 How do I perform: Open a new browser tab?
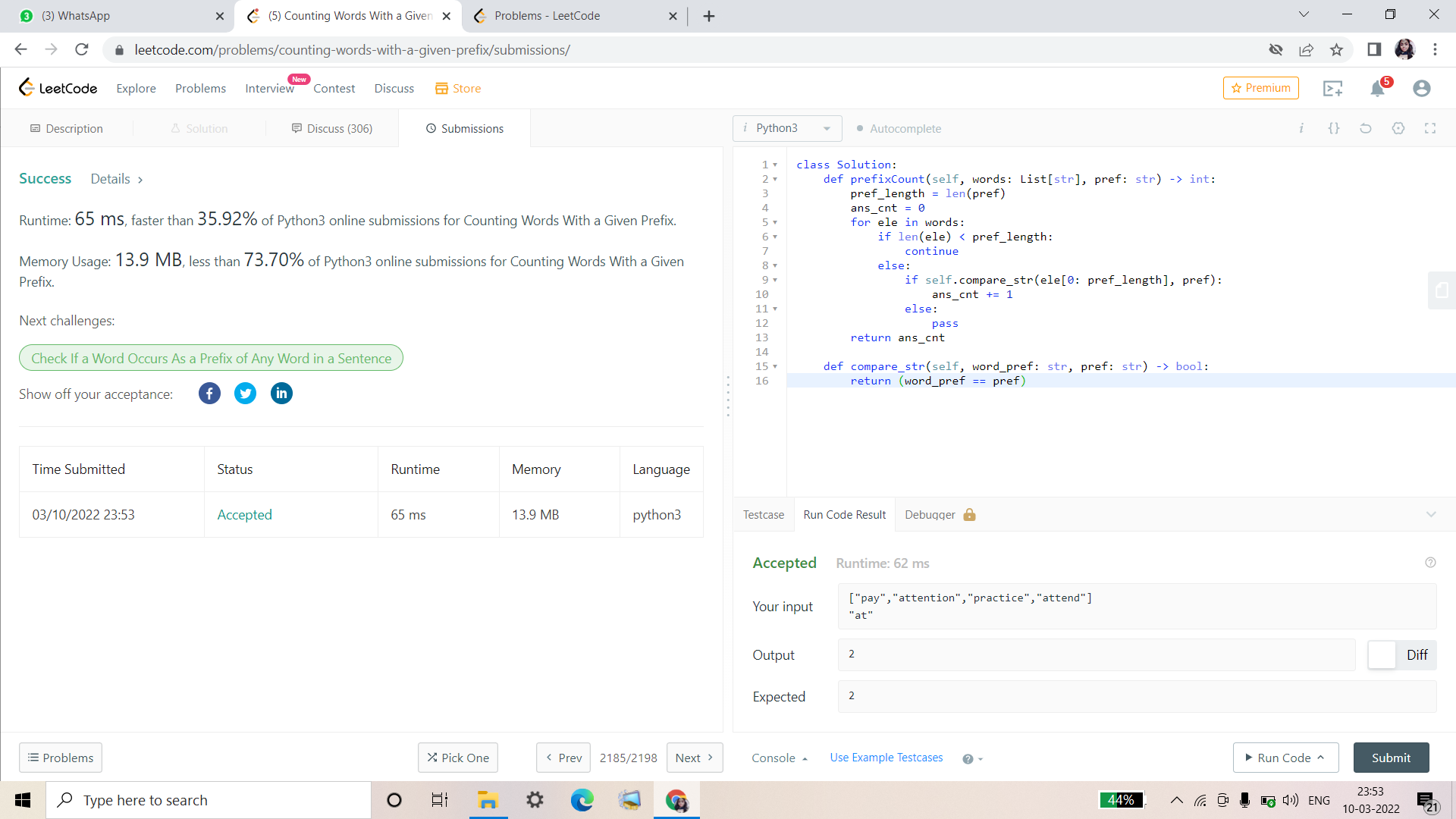pos(709,16)
